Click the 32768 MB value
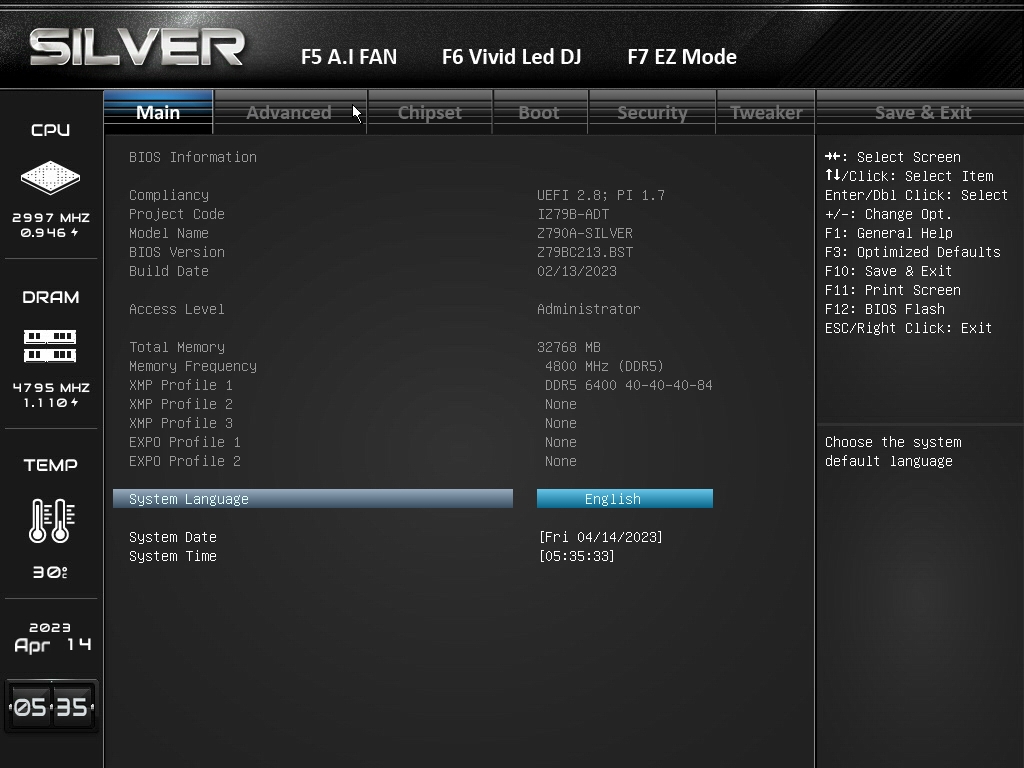 pyautogui.click(x=569, y=347)
